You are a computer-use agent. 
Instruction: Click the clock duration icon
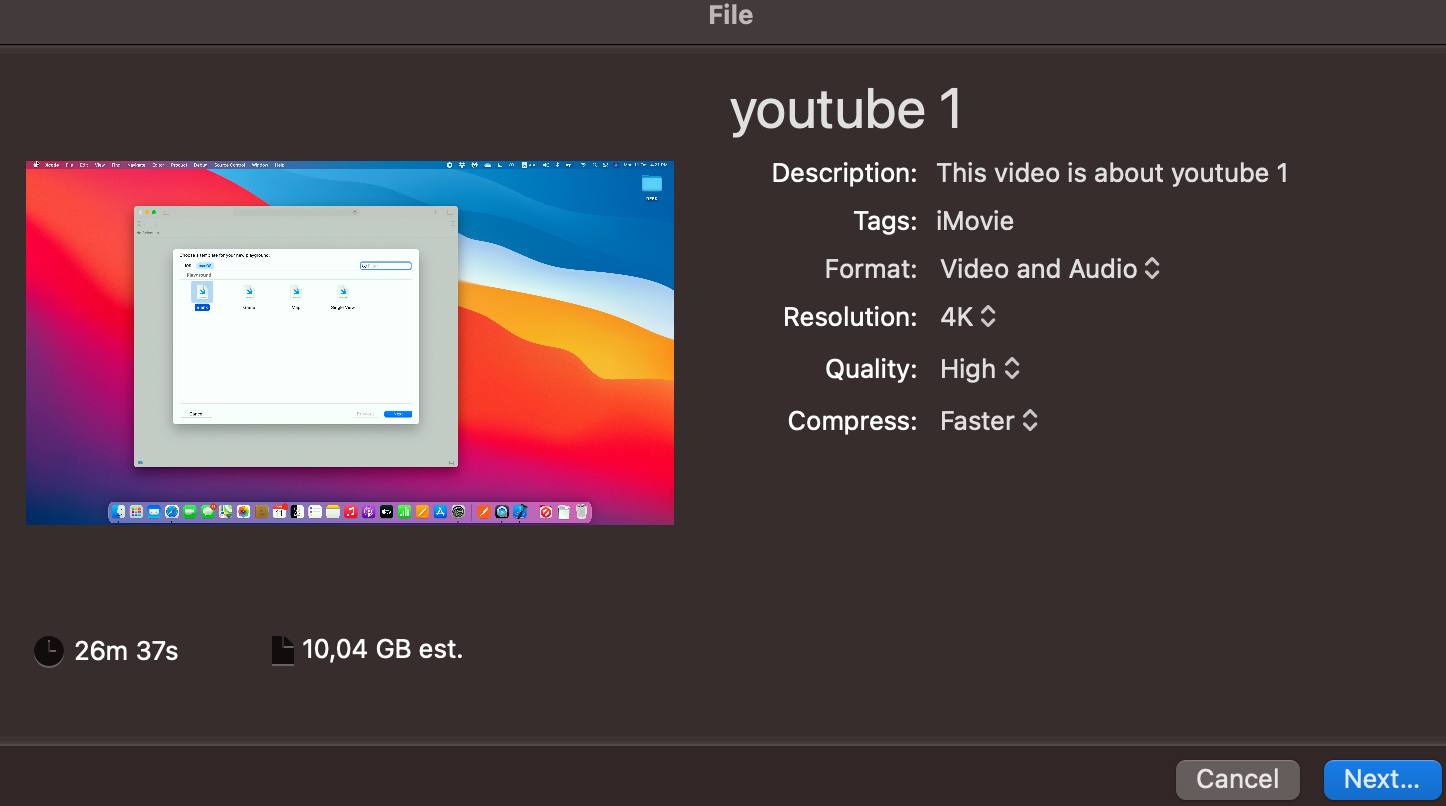[x=48, y=652]
